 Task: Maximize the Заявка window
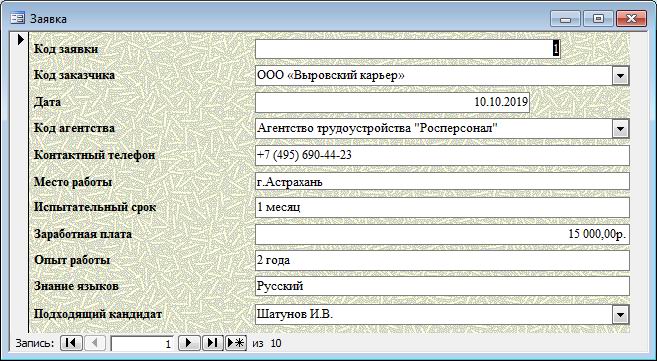point(598,18)
